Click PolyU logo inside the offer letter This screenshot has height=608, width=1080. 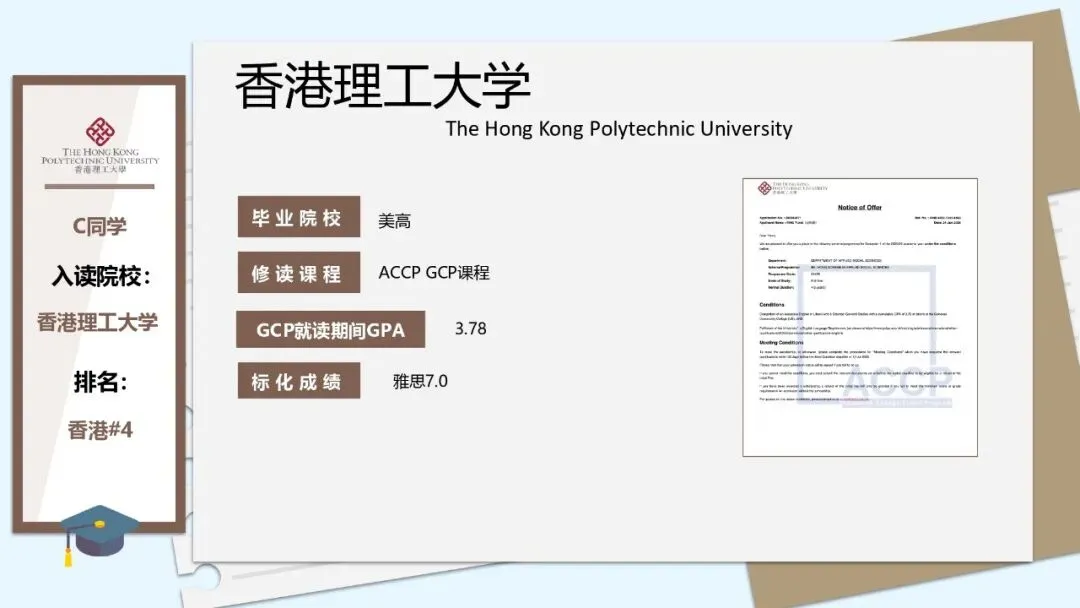coord(792,188)
